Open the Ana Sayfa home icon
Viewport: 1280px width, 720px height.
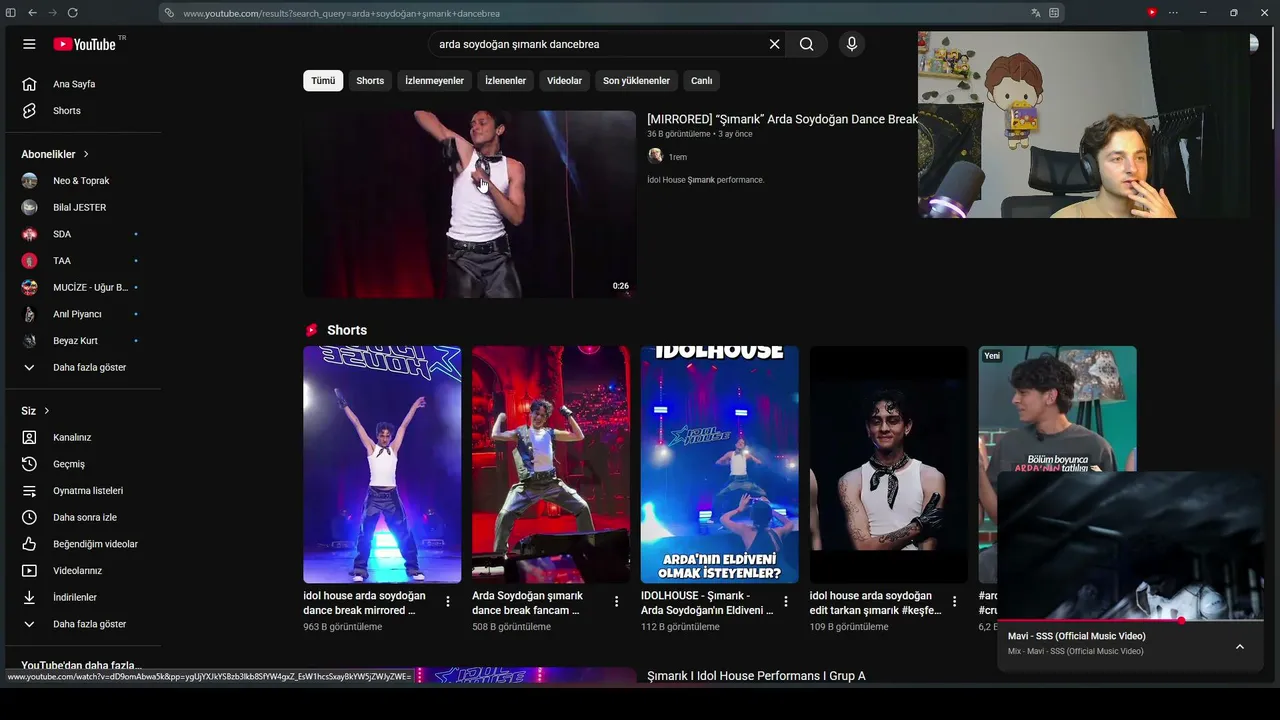pyautogui.click(x=29, y=84)
